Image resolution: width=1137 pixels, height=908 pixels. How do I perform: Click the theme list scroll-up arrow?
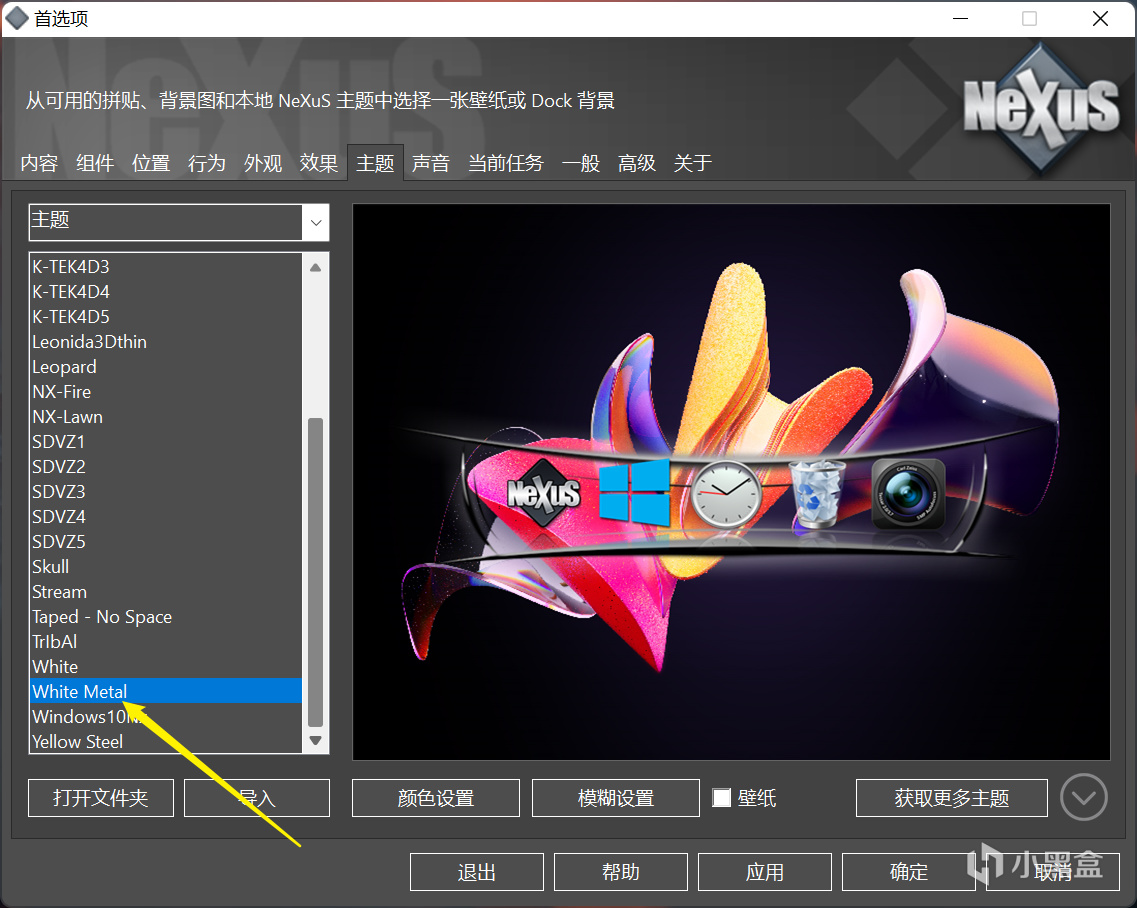click(315, 267)
